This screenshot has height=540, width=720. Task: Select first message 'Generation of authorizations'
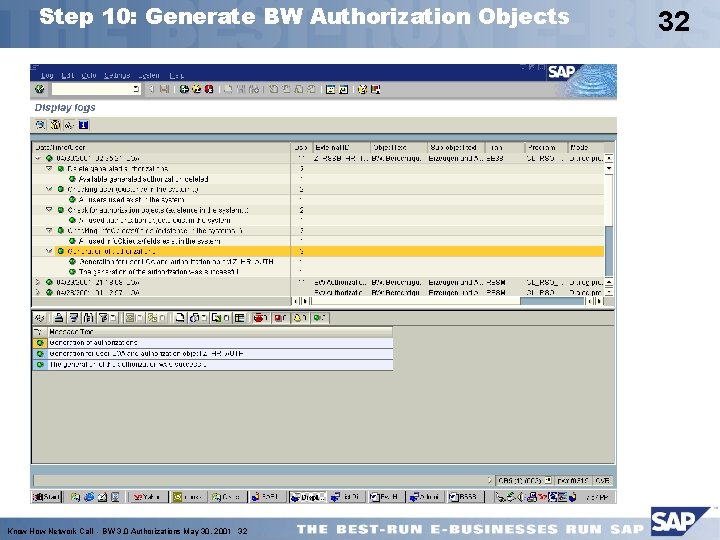point(220,343)
